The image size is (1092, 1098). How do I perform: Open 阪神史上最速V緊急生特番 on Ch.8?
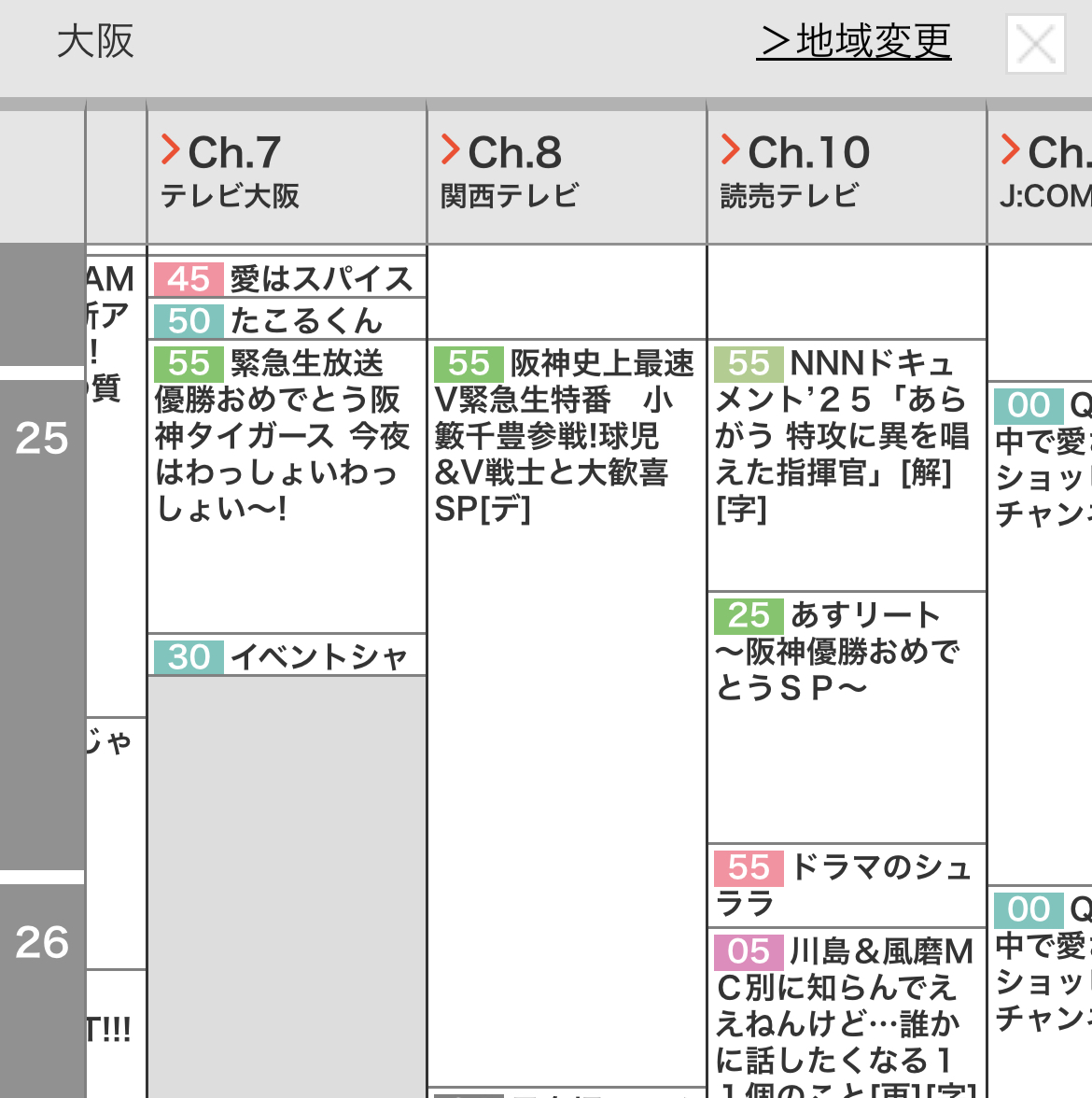pyautogui.click(x=565, y=437)
